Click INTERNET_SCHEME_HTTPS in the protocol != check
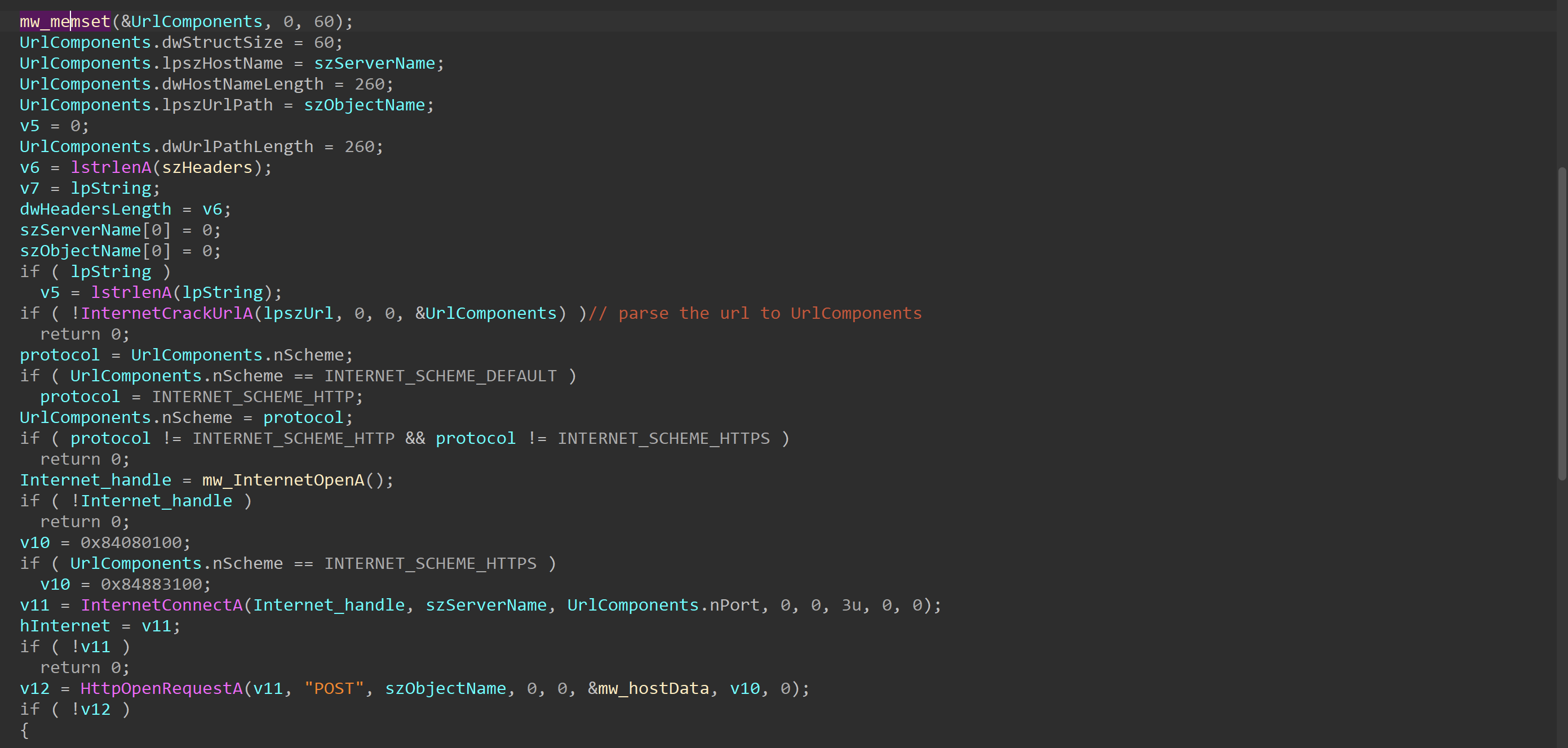Image resolution: width=1568 pixels, height=748 pixels. tap(663, 438)
